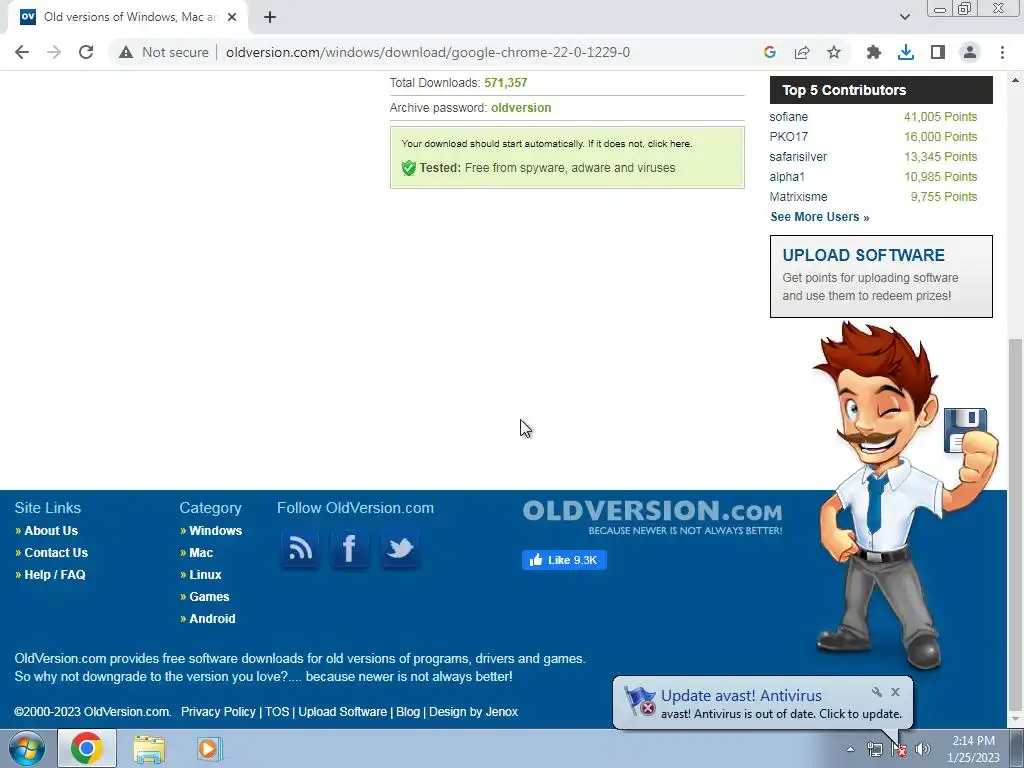Click the green Tested shield icon
The width and height of the screenshot is (1024, 768).
(409, 168)
